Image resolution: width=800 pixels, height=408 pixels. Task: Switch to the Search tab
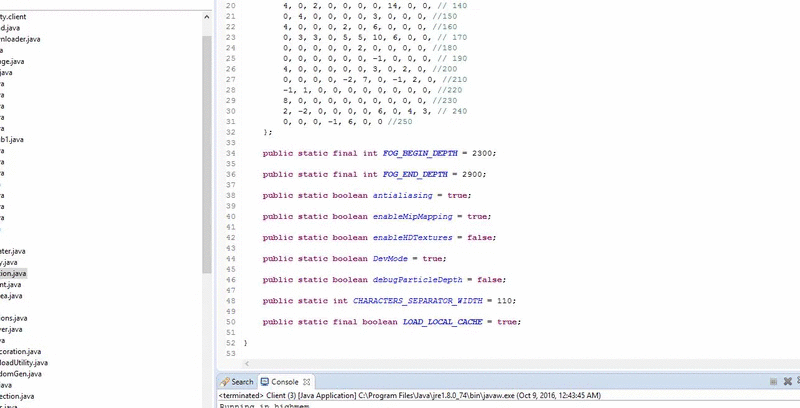237,381
